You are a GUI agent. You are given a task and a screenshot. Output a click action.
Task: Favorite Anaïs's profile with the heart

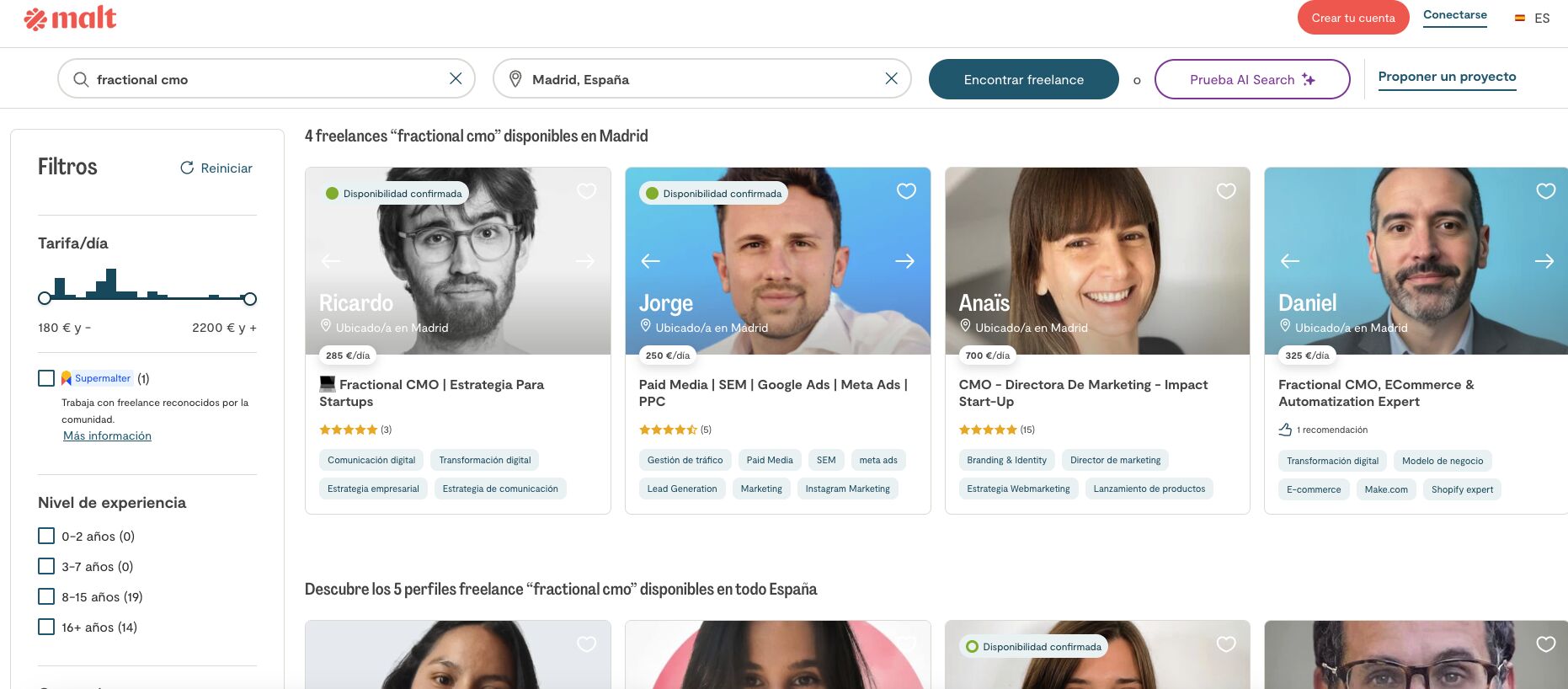pyautogui.click(x=1226, y=191)
